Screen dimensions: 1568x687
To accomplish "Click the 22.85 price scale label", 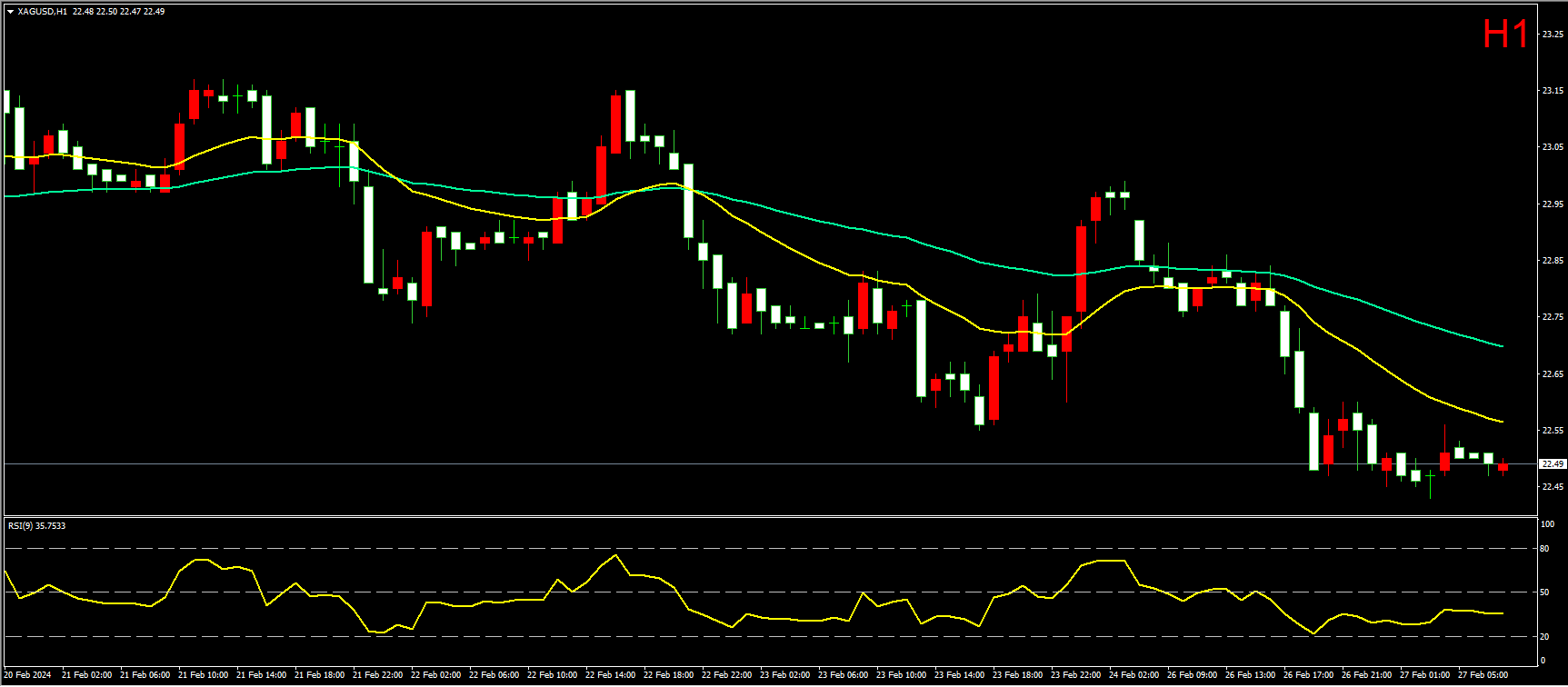I will coord(1553,261).
